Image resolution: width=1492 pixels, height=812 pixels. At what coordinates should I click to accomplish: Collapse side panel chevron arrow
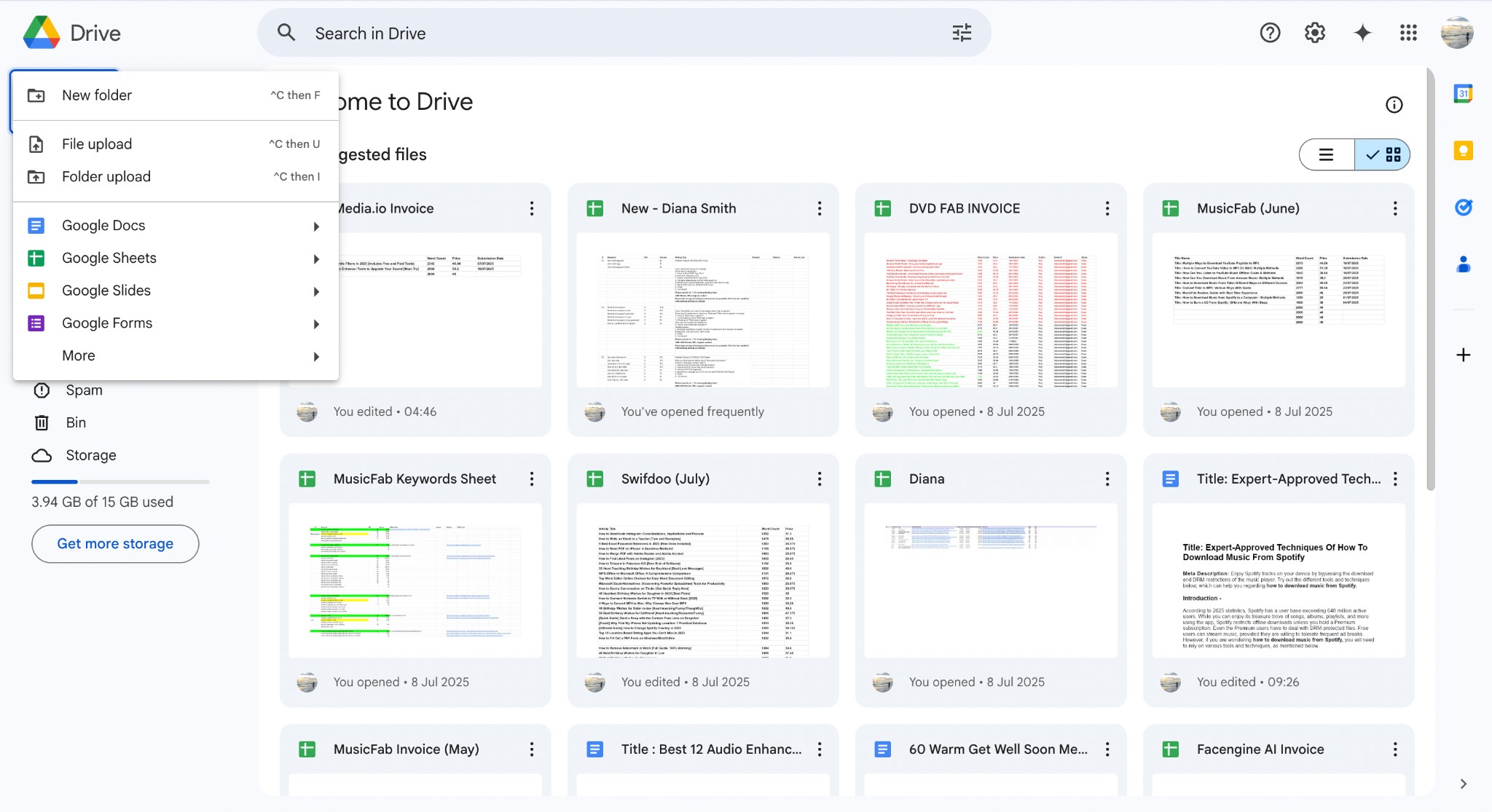click(x=1463, y=784)
